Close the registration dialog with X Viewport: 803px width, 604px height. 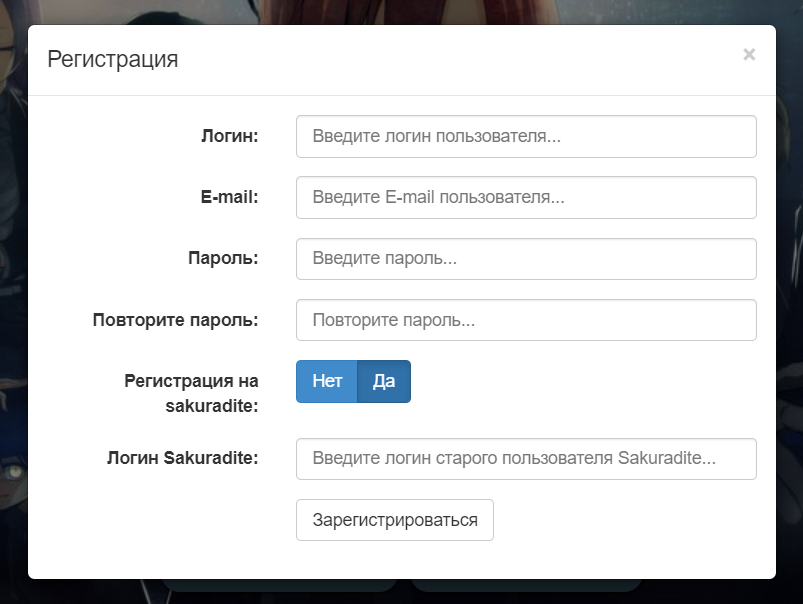pos(749,55)
